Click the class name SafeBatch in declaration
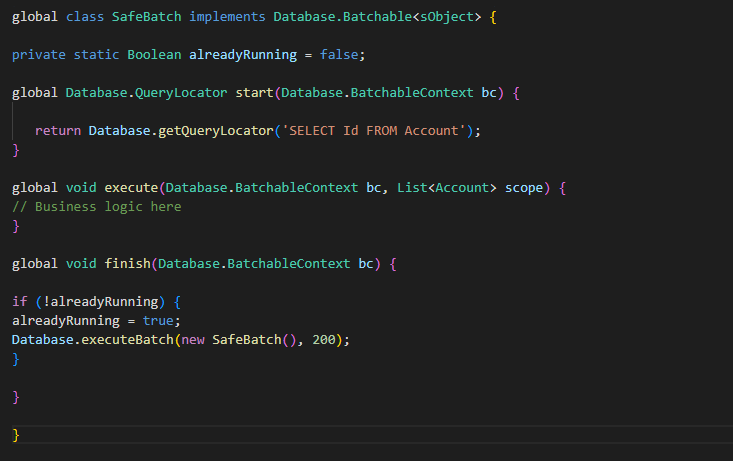 click(x=146, y=17)
